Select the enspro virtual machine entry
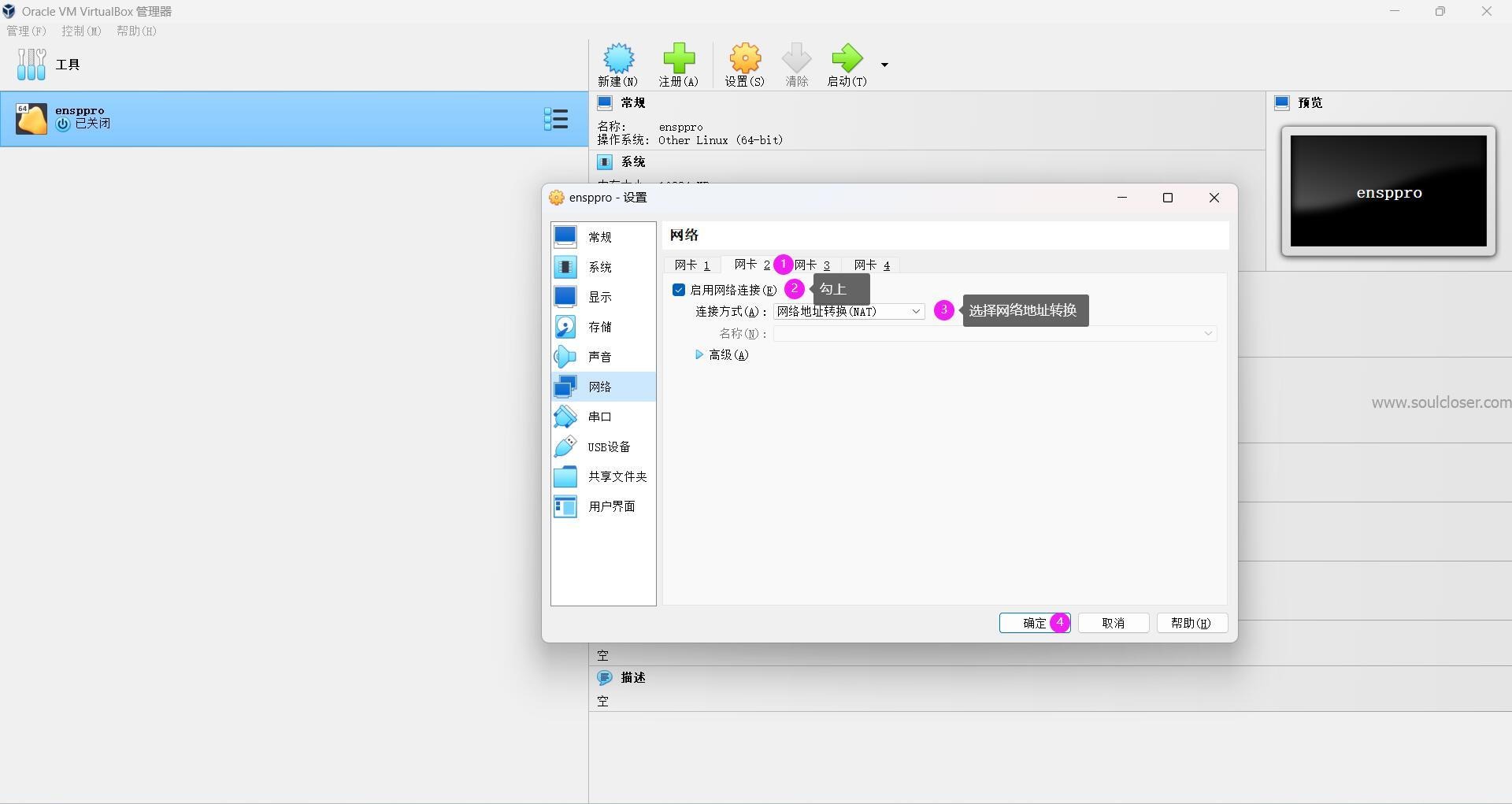The width and height of the screenshot is (1512, 804). [294, 119]
